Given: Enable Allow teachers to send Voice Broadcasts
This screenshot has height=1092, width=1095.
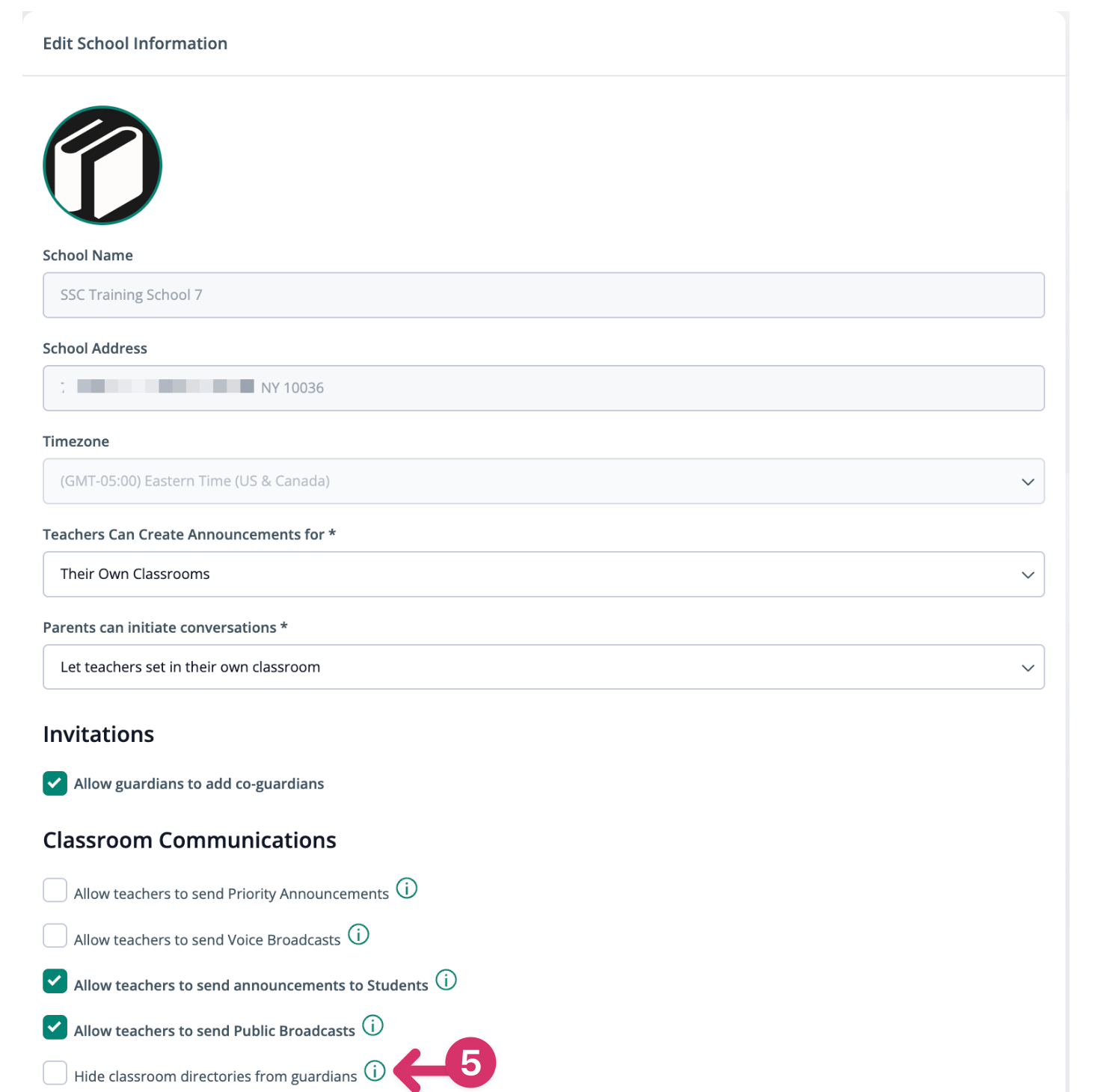Looking at the screenshot, I should coord(55,936).
